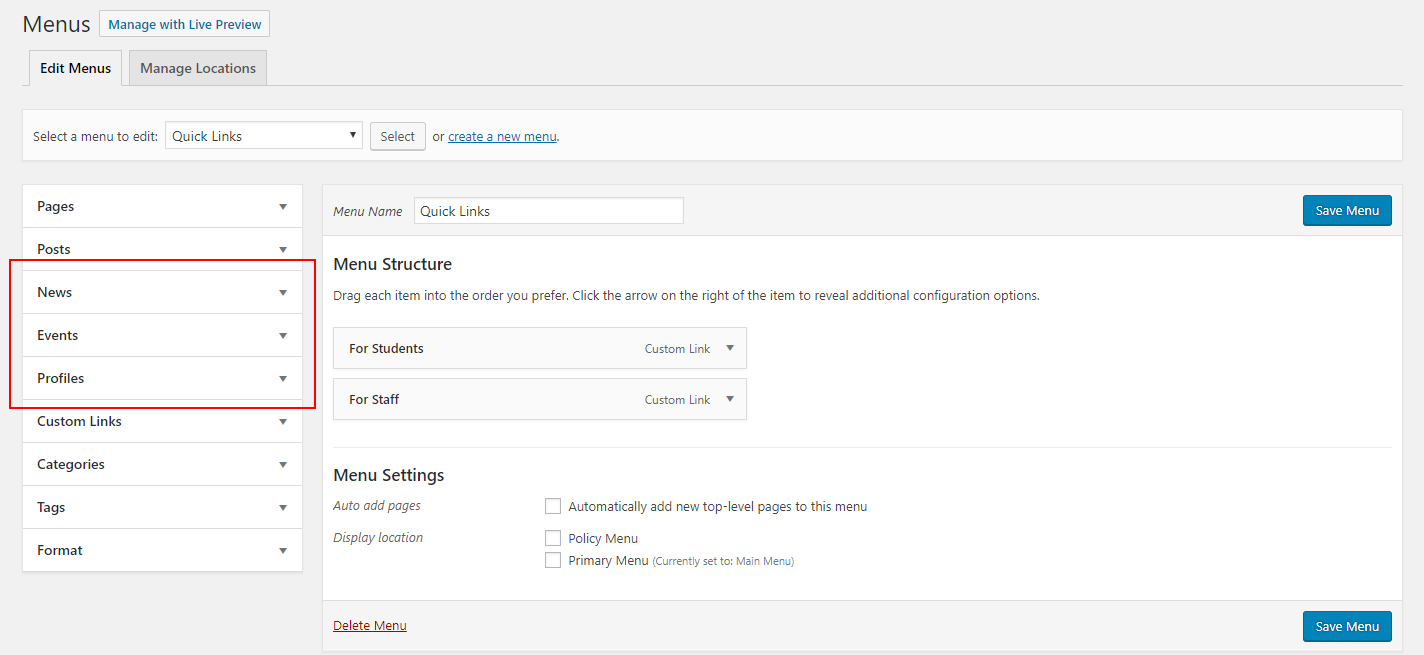This screenshot has width=1424, height=655.
Task: Expand the News panel arrow
Action: (x=283, y=293)
